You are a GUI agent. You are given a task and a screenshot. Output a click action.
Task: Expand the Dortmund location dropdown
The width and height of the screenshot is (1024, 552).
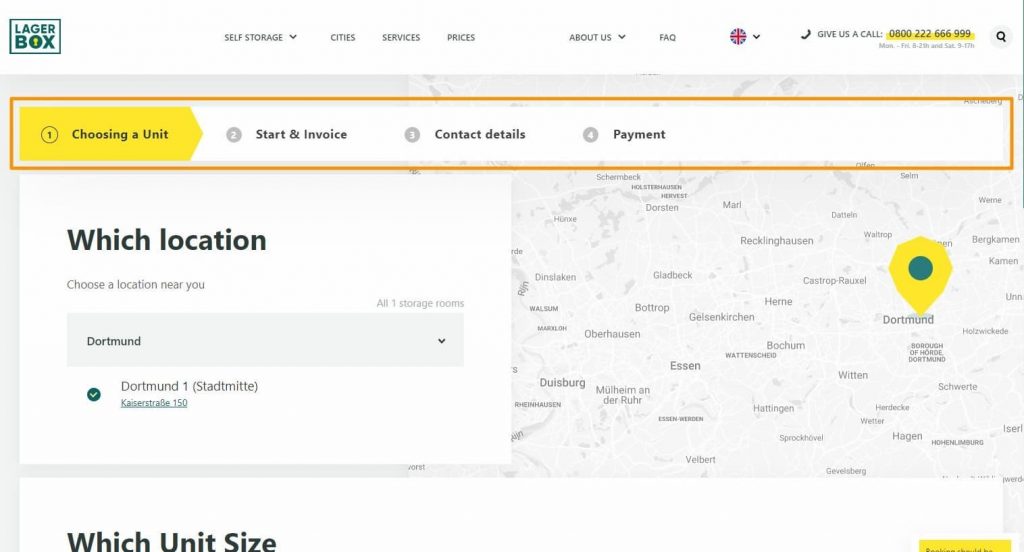pyautogui.click(x=265, y=340)
